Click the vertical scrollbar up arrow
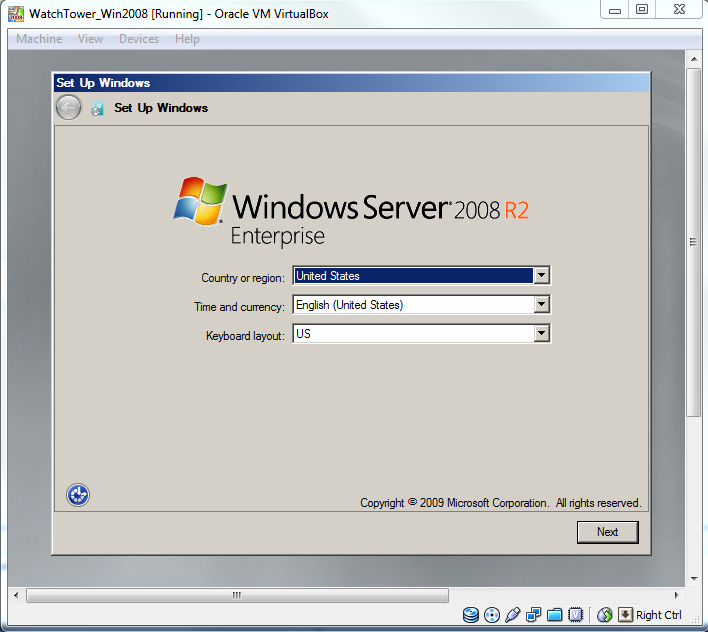Image resolution: width=708 pixels, height=632 pixels. click(x=694, y=59)
